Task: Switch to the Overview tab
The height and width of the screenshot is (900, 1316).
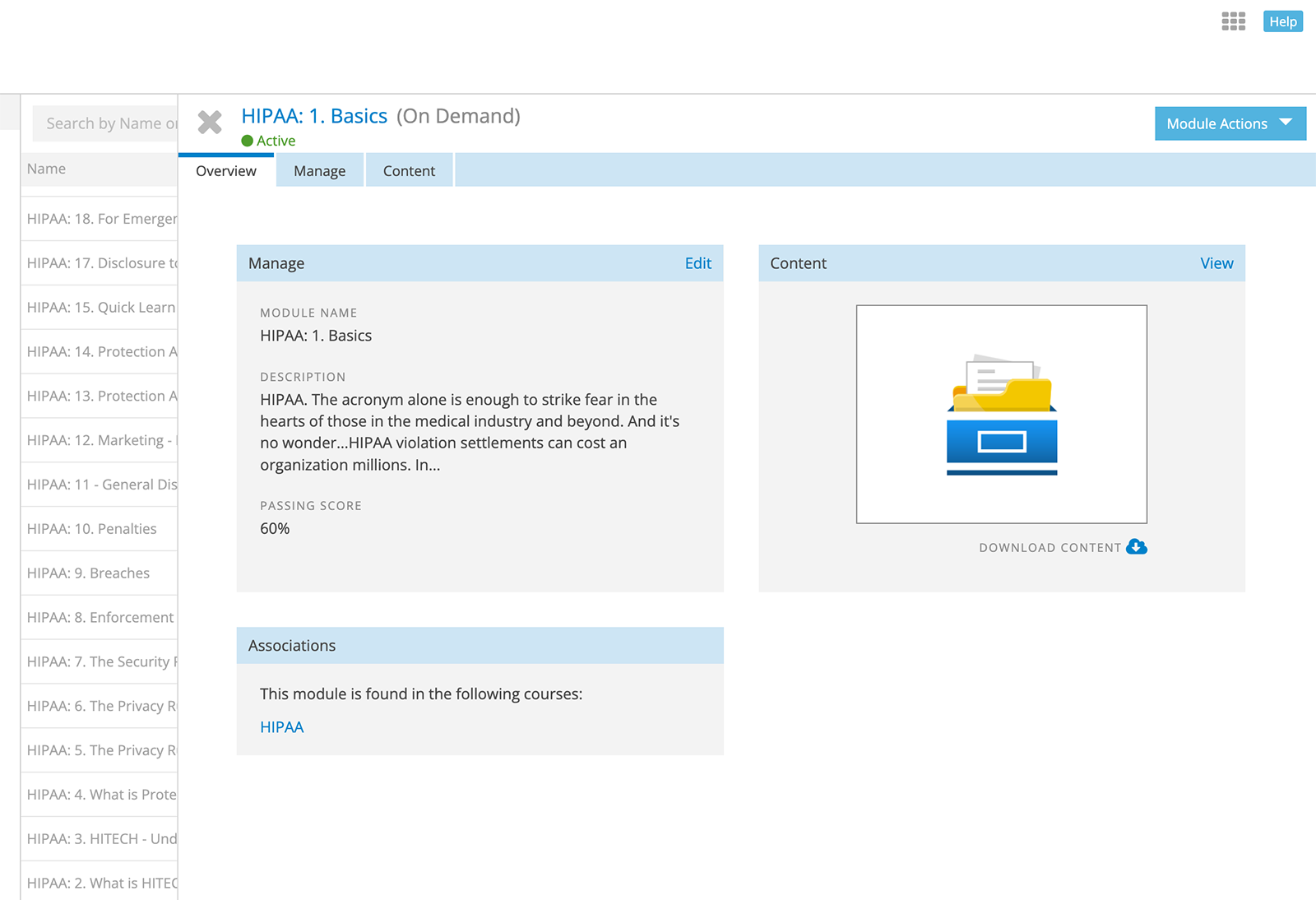Action: [x=226, y=170]
